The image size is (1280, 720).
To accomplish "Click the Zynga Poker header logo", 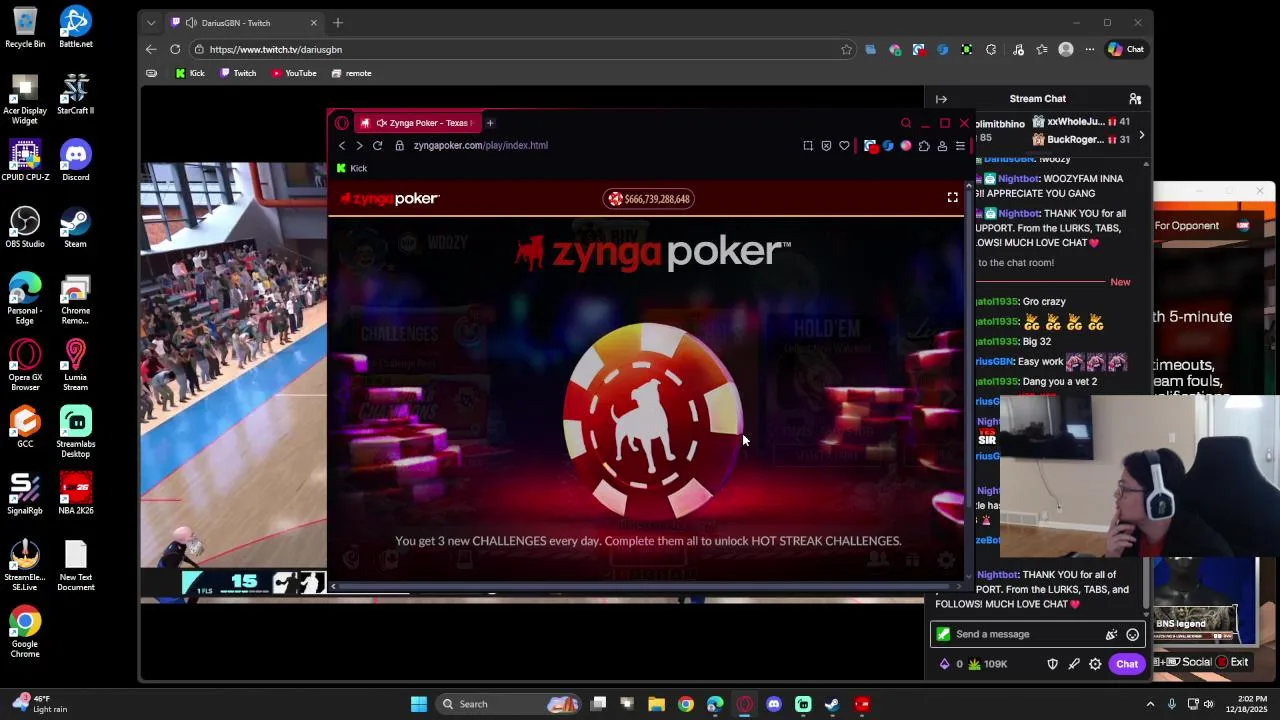I will click(390, 199).
